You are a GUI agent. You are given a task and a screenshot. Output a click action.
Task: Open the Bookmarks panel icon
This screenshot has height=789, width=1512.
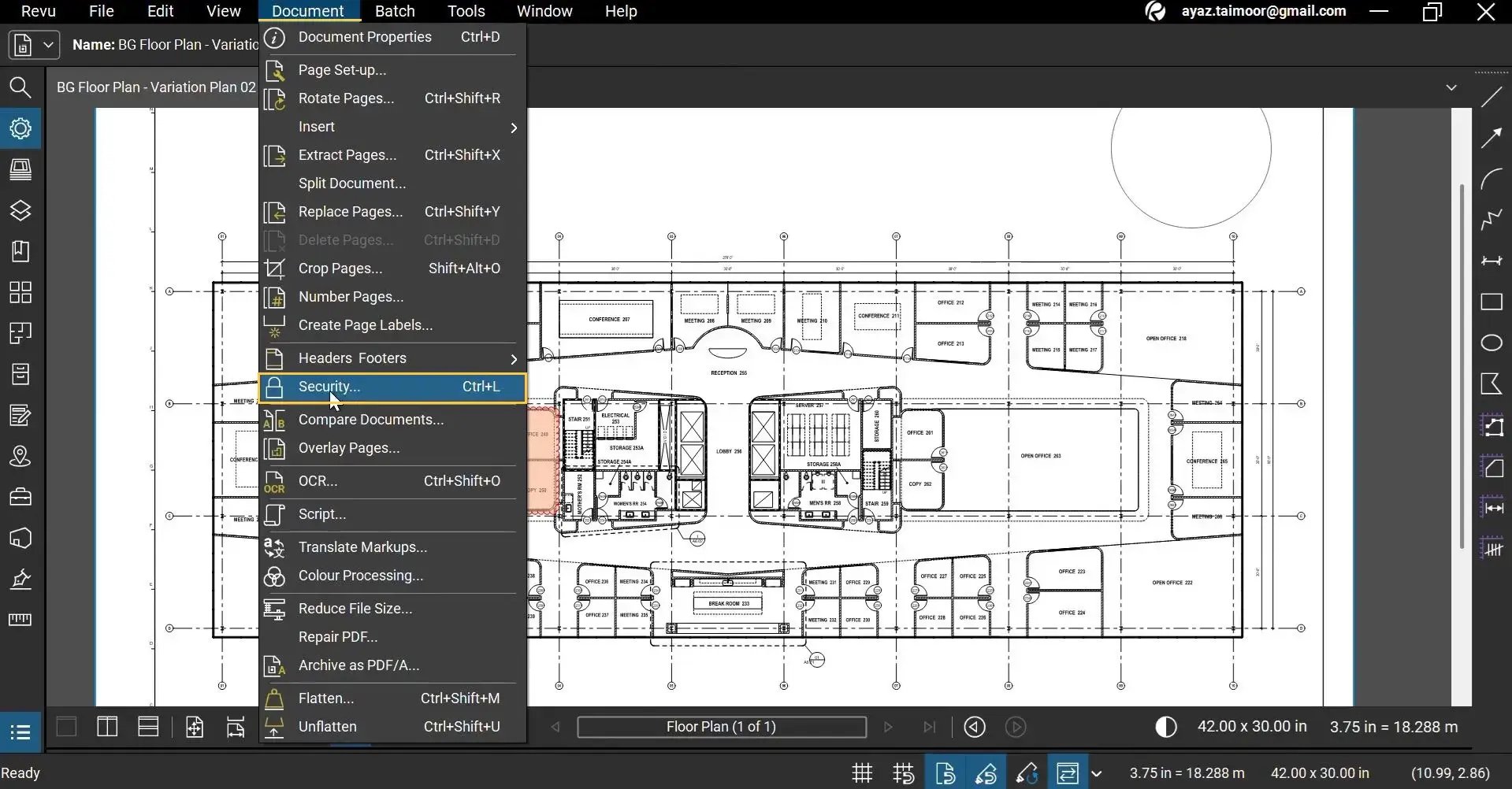pos(20,252)
